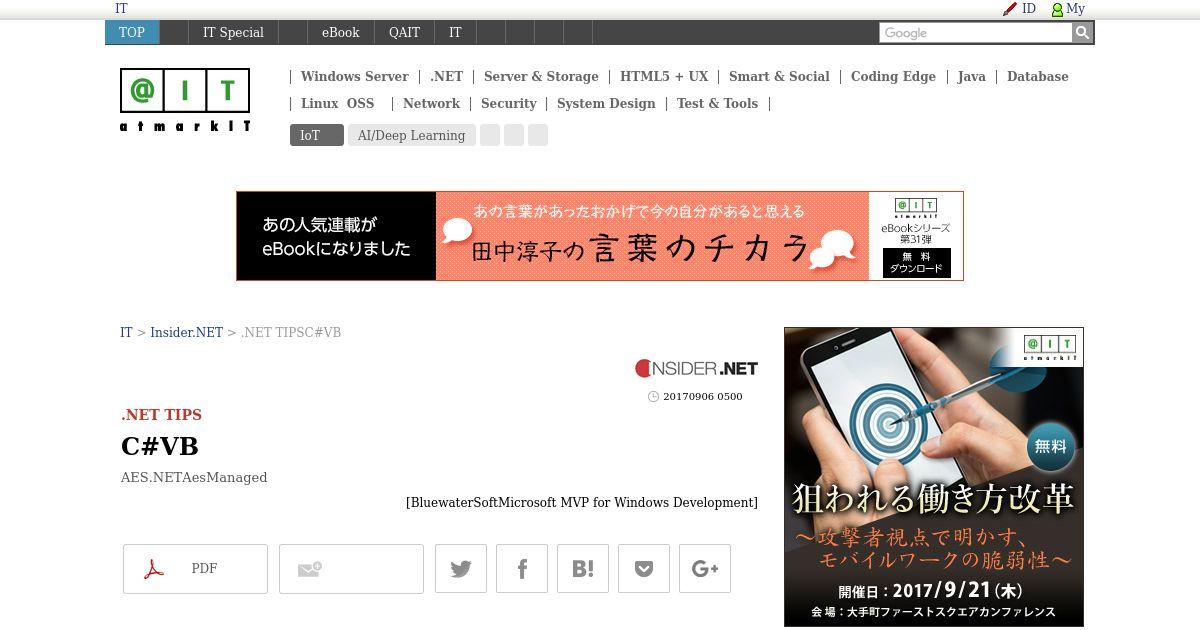Viewport: 1200px width, 630px height.
Task: Click the green My user icon
Action: click(1057, 9)
